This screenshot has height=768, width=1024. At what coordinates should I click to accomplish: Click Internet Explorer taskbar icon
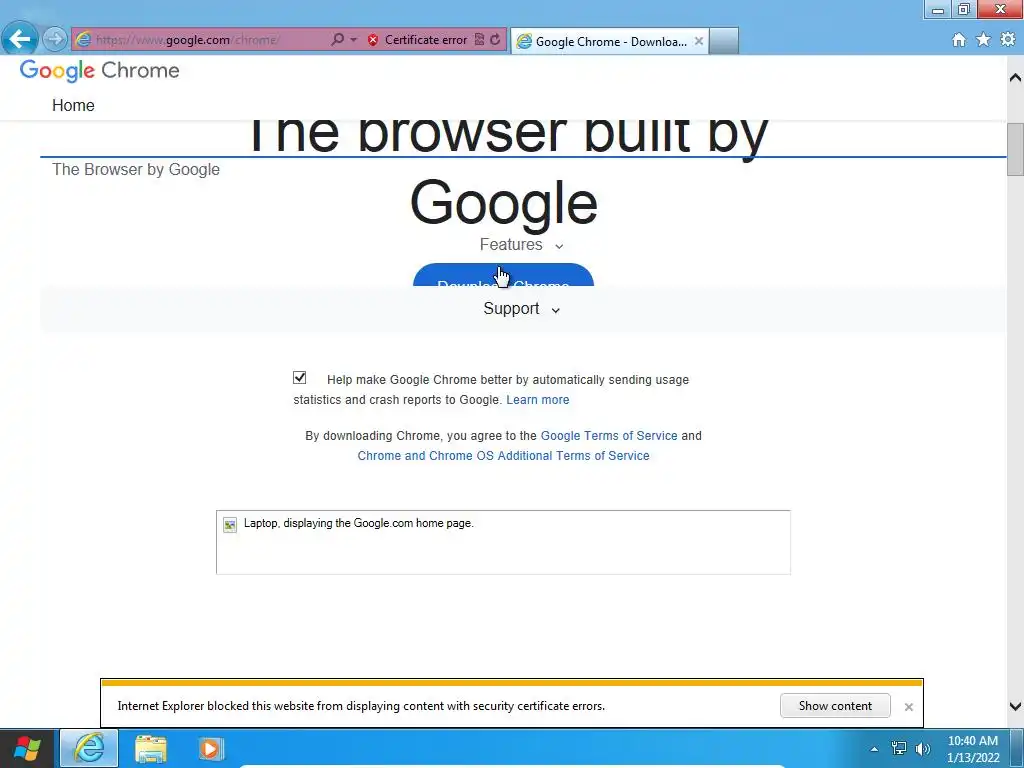click(x=89, y=748)
